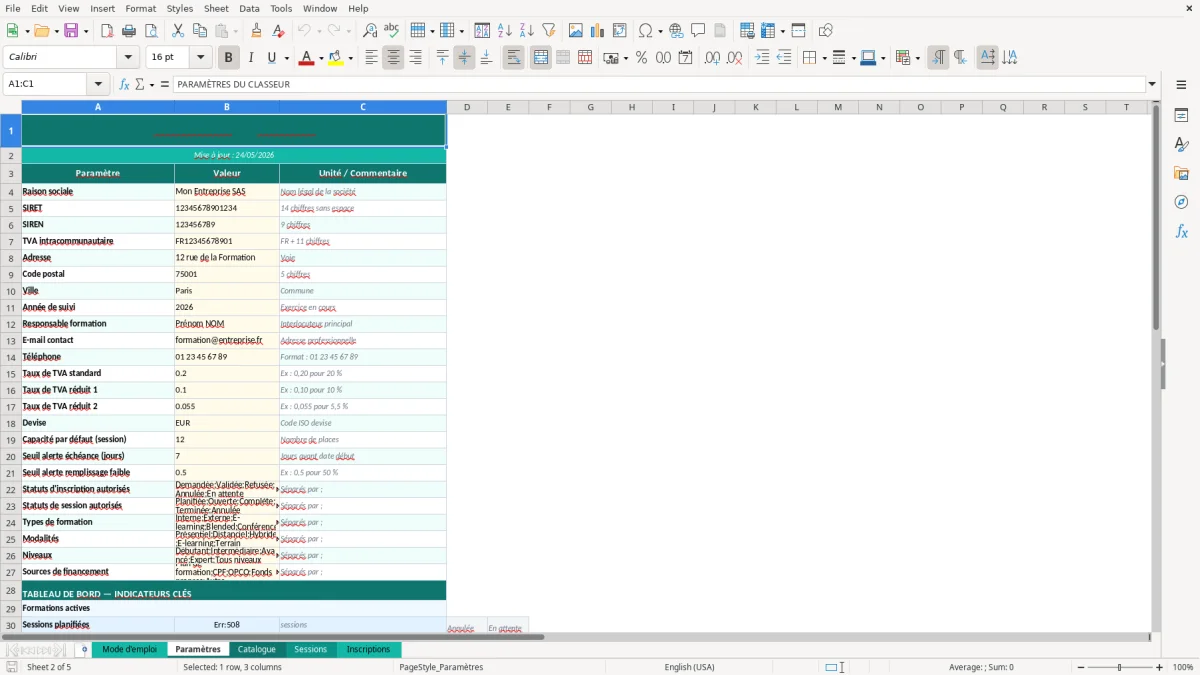Insert a pivot table
Image resolution: width=1200 pixels, height=675 pixels.
[x=620, y=31]
